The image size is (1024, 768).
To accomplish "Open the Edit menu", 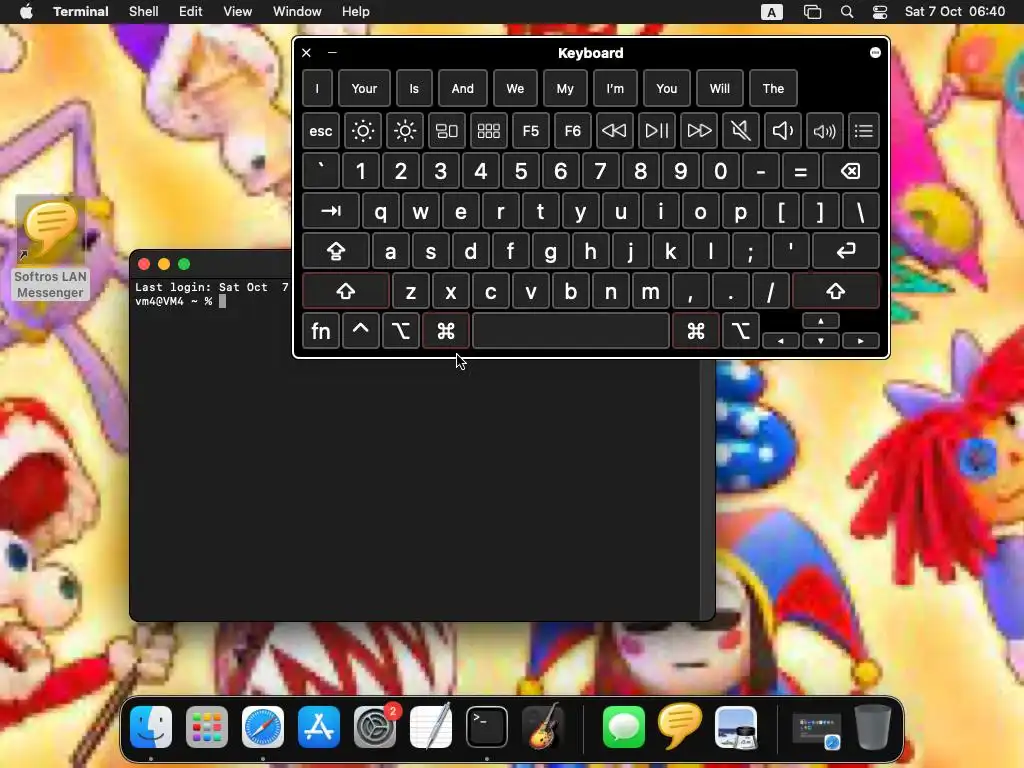I will coord(190,12).
